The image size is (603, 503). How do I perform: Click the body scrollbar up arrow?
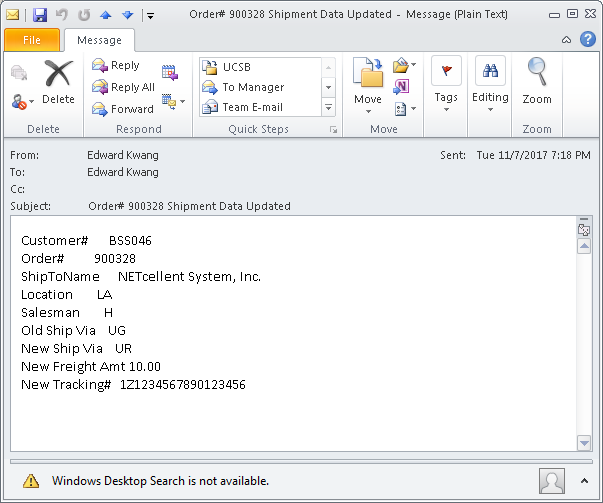584,246
